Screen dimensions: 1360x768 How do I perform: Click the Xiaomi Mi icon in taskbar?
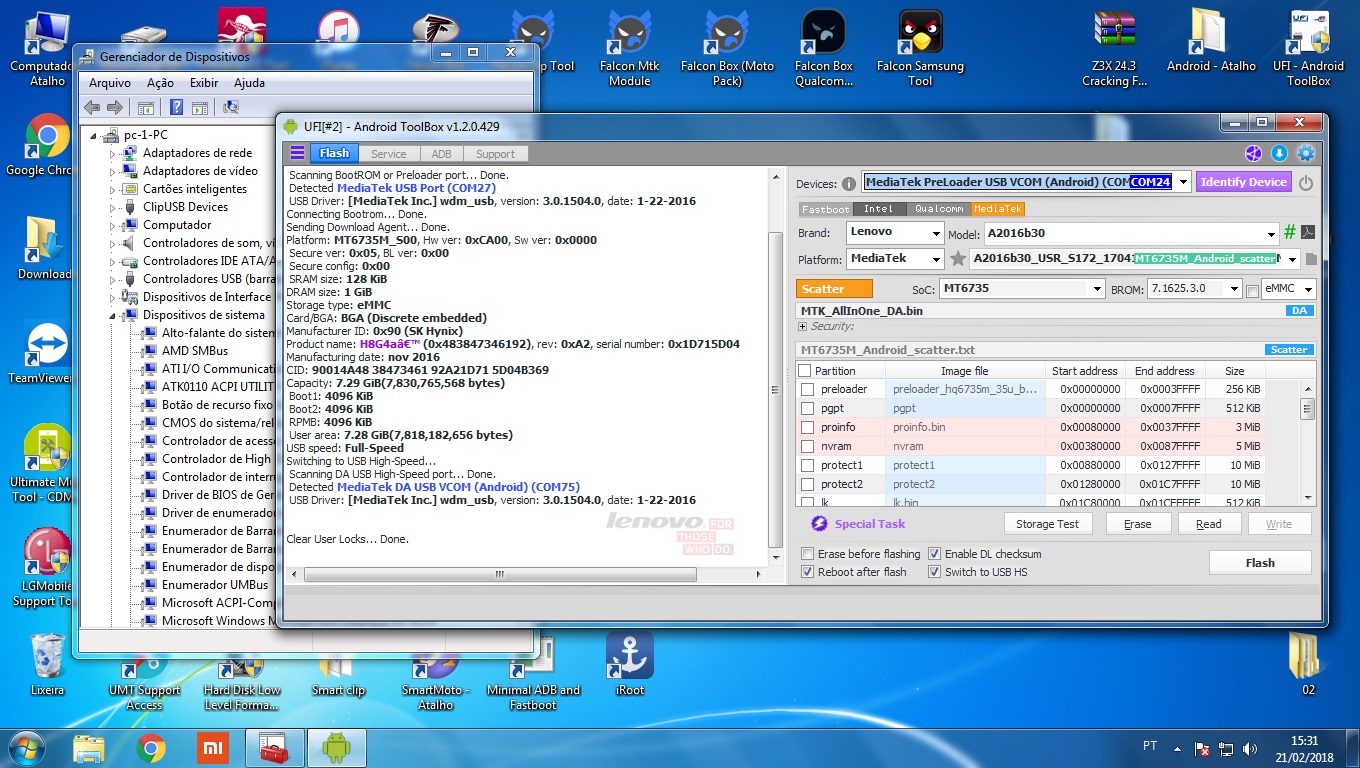[211, 748]
